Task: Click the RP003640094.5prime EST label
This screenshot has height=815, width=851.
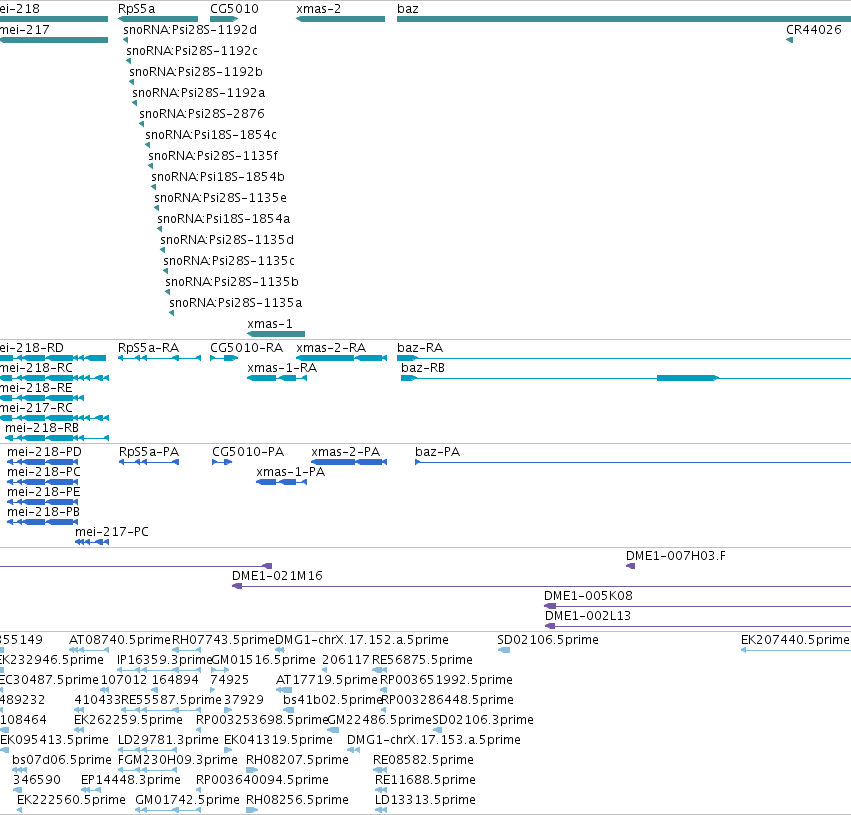Action: (262, 780)
